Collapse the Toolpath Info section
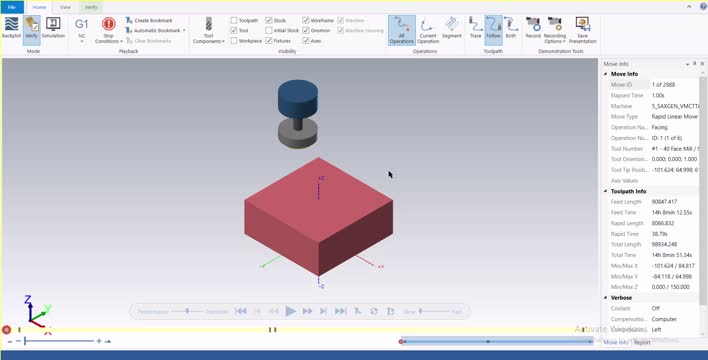Screen dimensions: 708x360 pyautogui.click(x=606, y=191)
